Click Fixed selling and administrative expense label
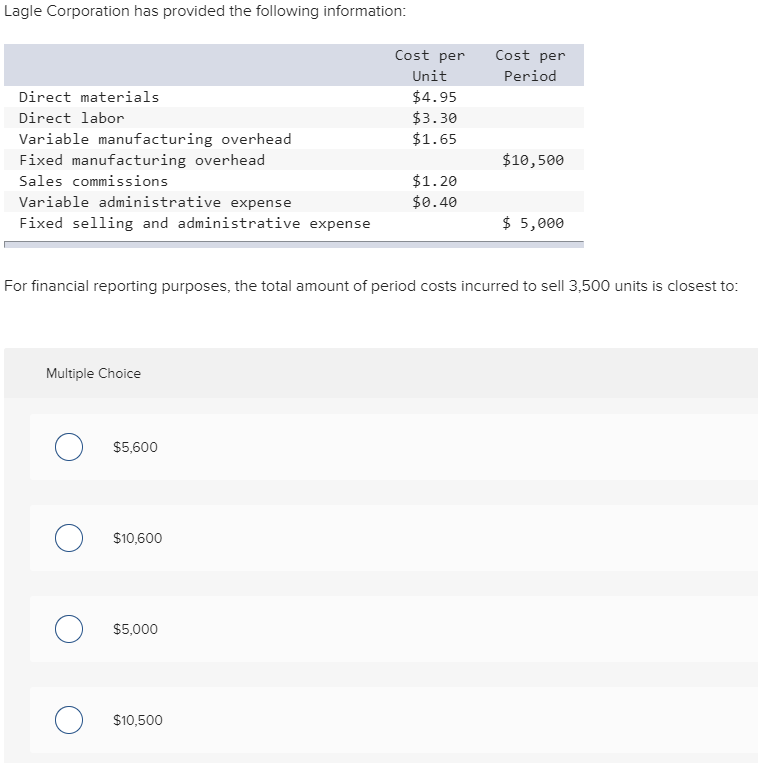Screen dimensions: 758x763 [194, 223]
